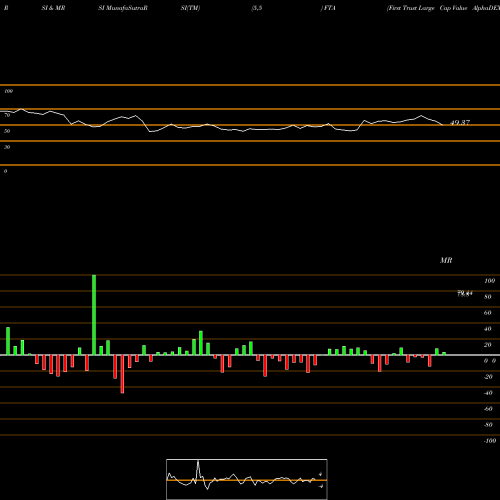Screen dimensions: 500x500
Task: Click the 'SI(TM)' header label
Action: (190, 8)
